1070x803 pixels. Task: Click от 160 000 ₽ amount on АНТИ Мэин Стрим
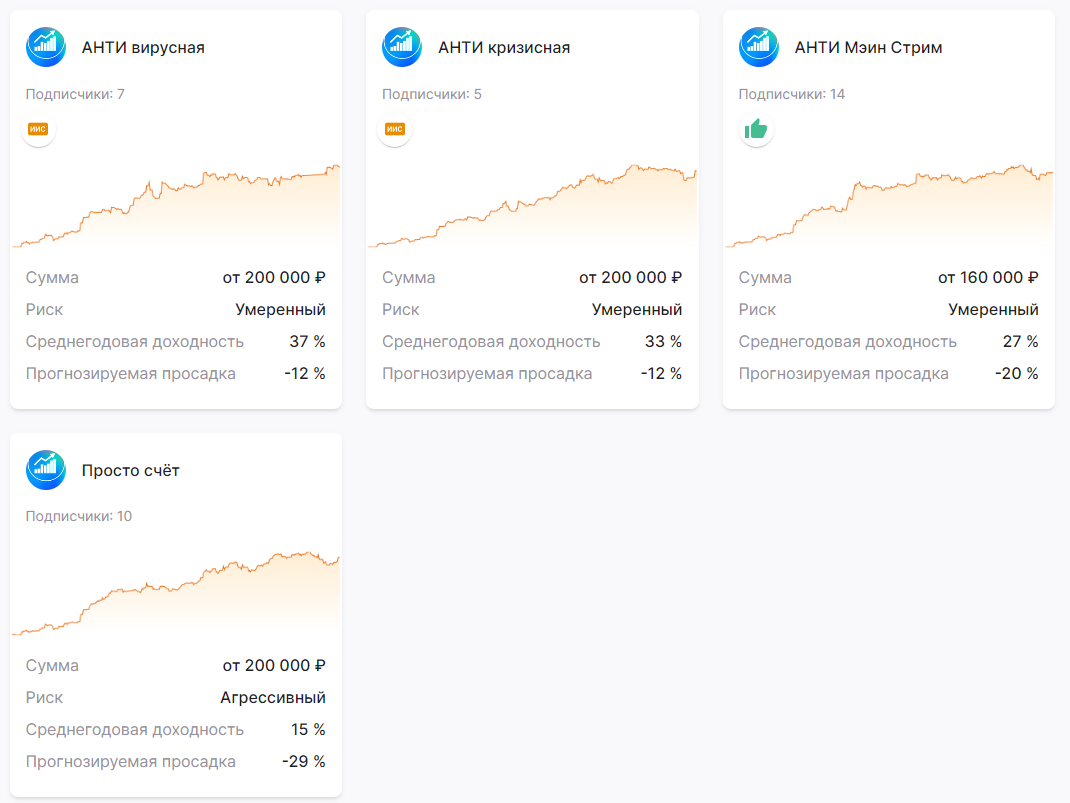coord(990,277)
